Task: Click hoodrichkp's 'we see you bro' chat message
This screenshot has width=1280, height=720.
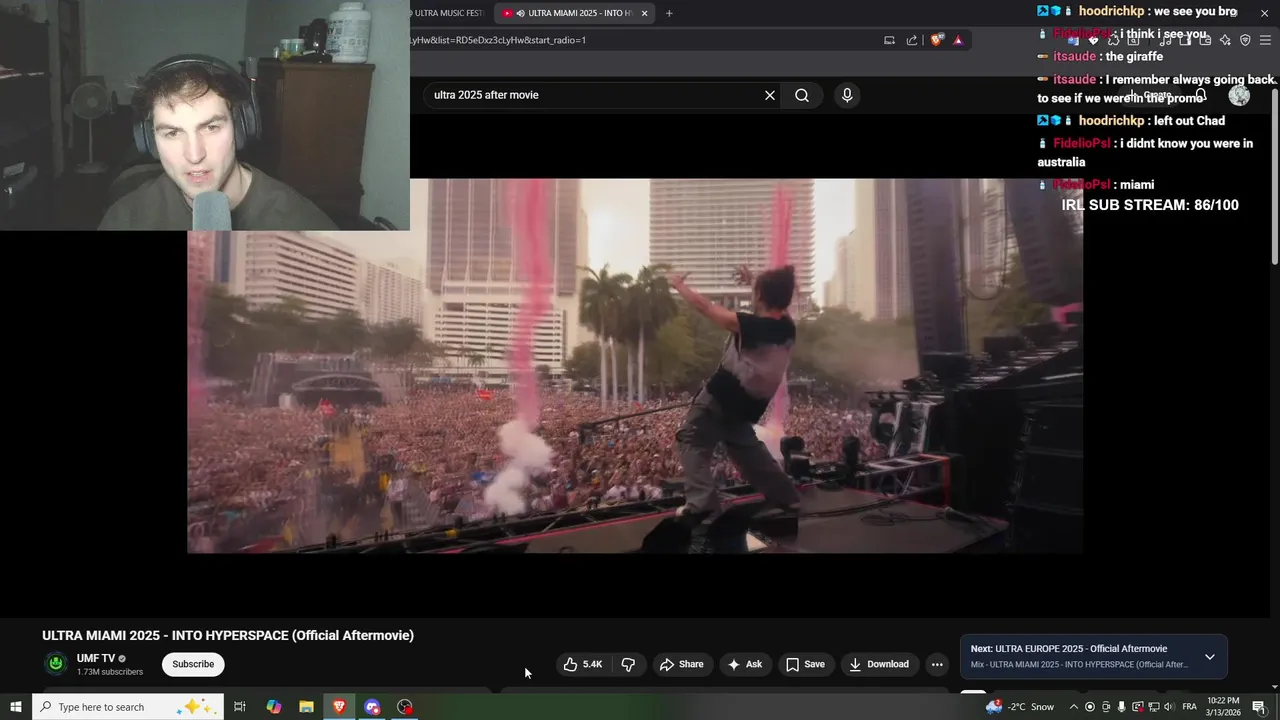Action: [x=1137, y=12]
